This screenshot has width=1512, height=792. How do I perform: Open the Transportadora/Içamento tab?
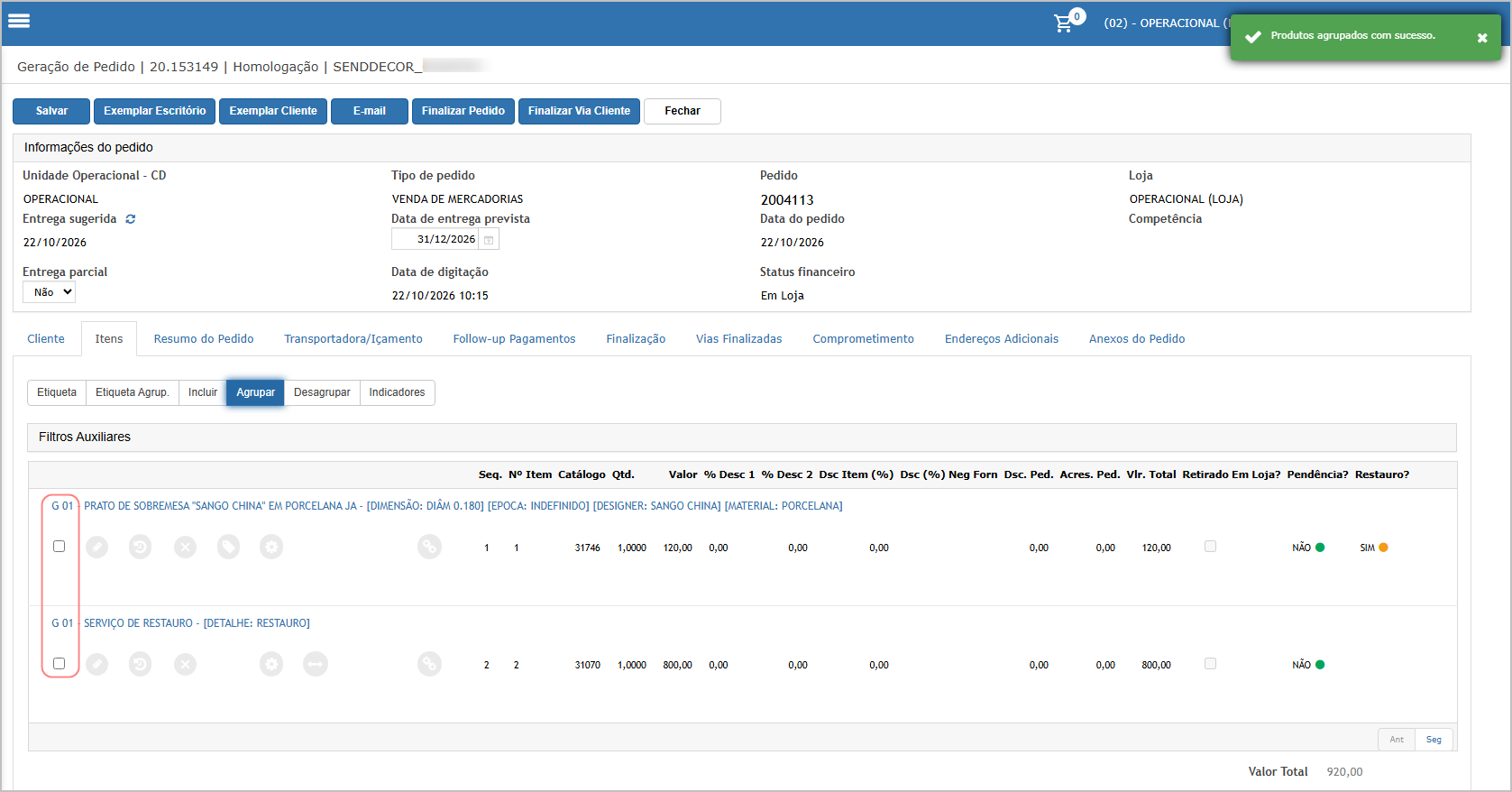coord(353,339)
